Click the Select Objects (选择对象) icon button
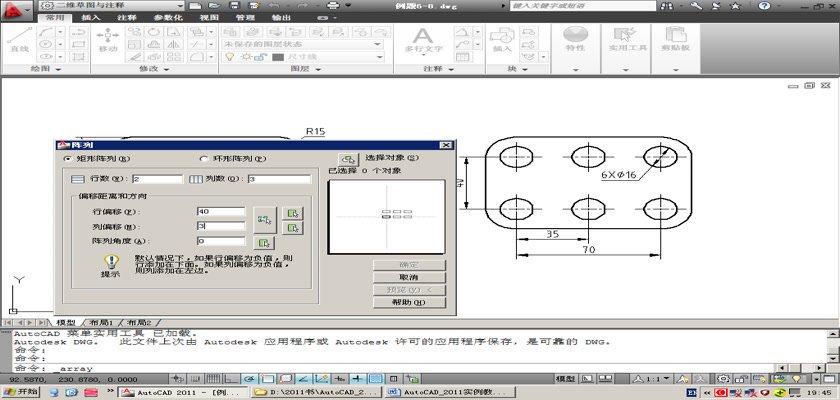Viewport: 840px width, 400px height. coord(348,158)
